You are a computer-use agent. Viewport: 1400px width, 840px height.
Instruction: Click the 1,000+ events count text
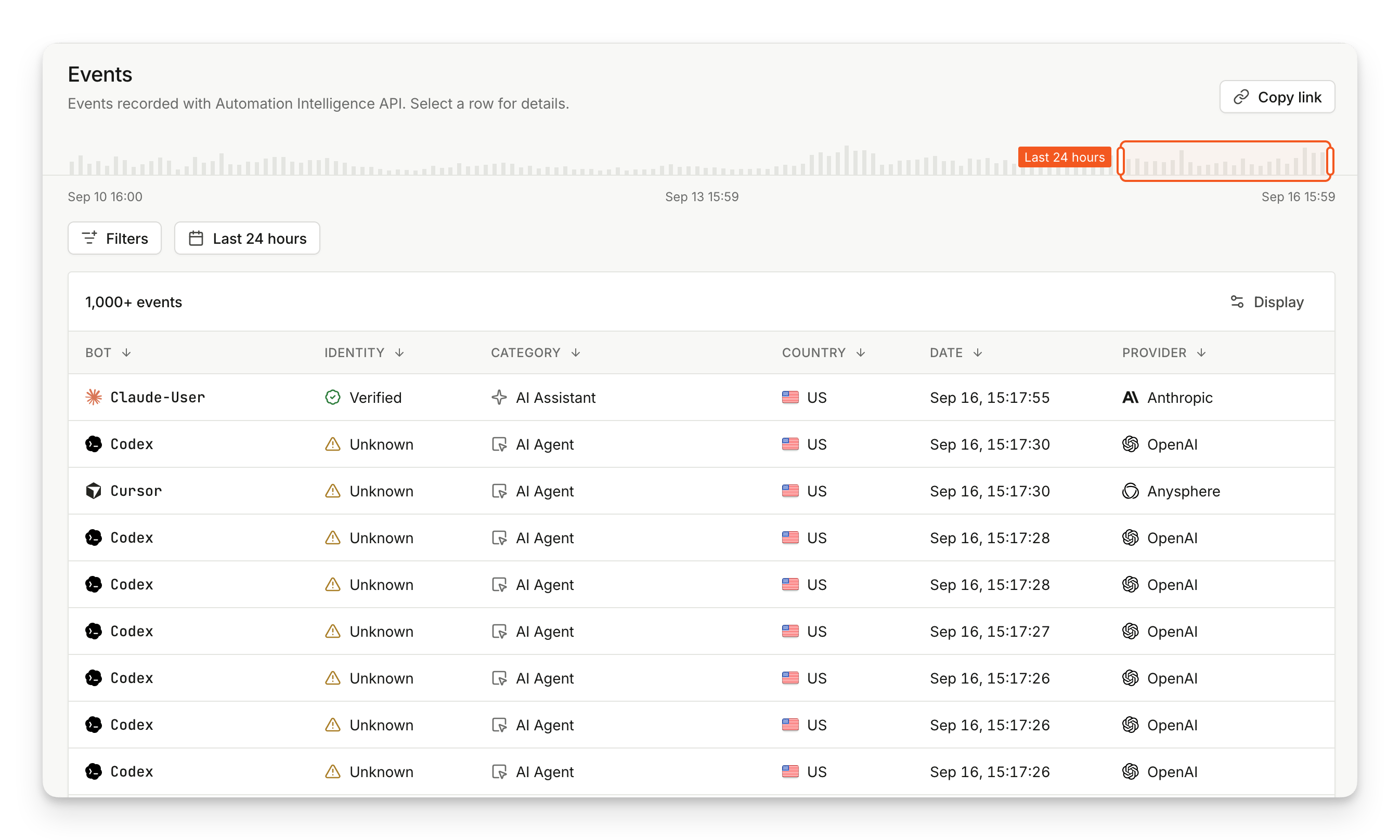pos(134,301)
